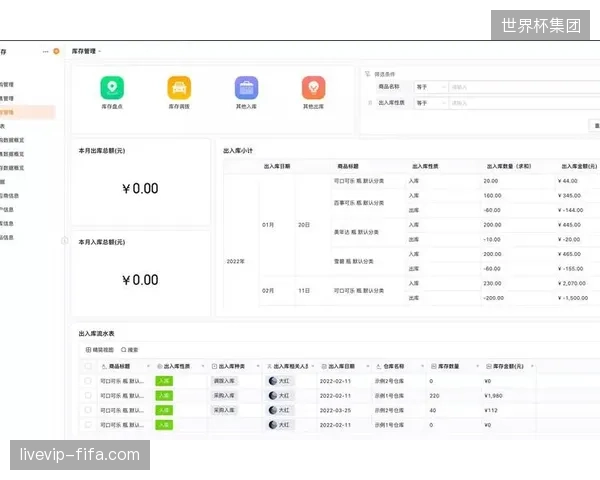Tick the checkbox for the 2022-03-25 row
The width and height of the screenshot is (600, 480).
coord(88,410)
